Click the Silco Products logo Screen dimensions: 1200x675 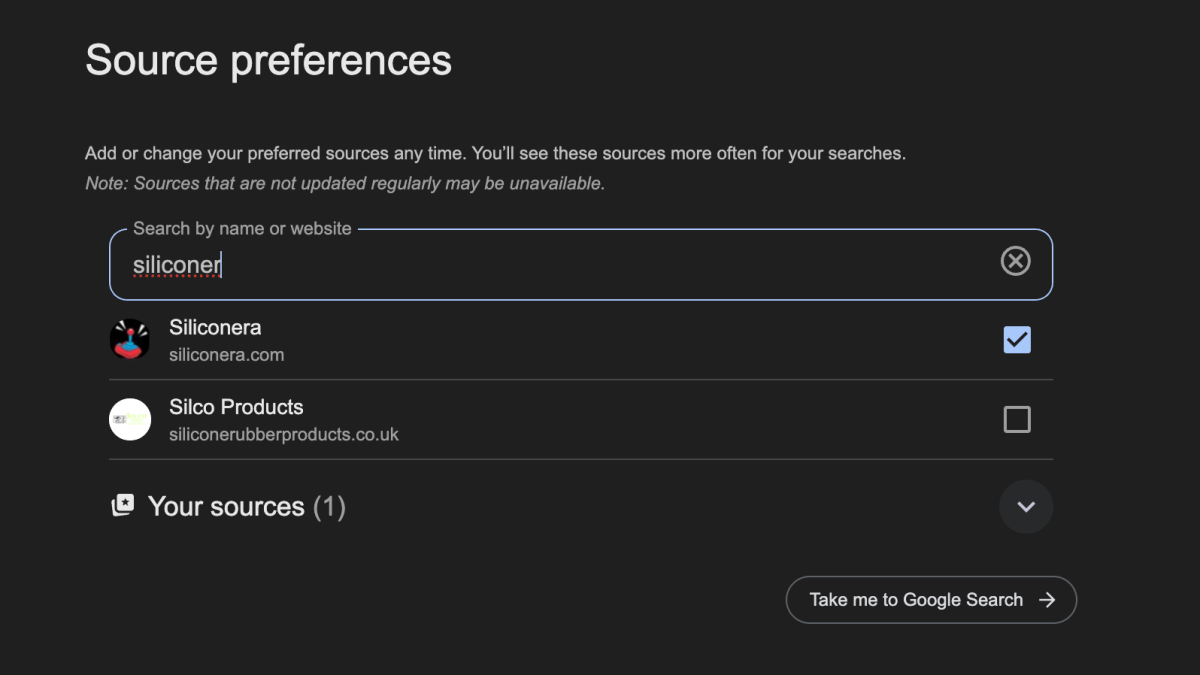[x=130, y=419]
